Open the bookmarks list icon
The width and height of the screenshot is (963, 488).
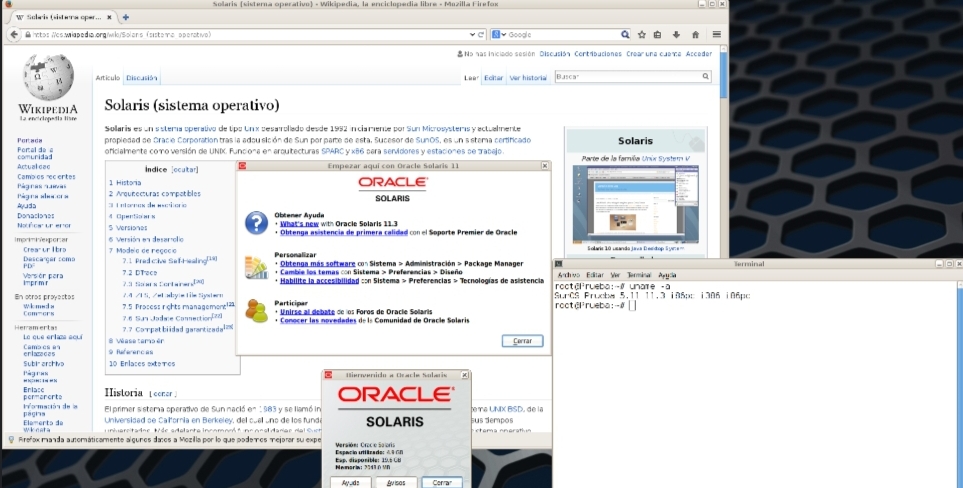(657, 34)
